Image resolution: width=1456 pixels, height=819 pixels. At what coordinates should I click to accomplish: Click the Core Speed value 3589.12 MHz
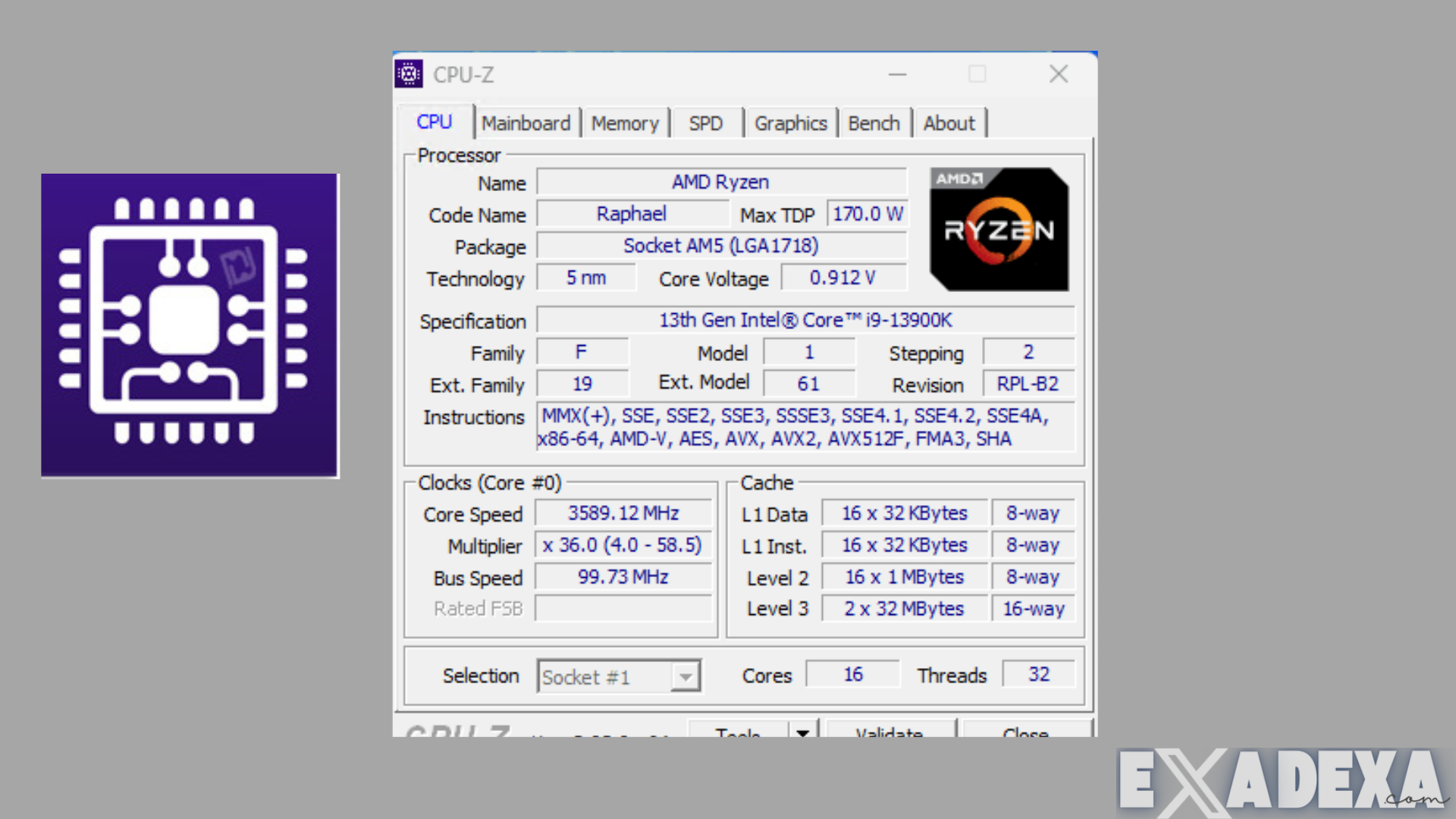coord(623,513)
